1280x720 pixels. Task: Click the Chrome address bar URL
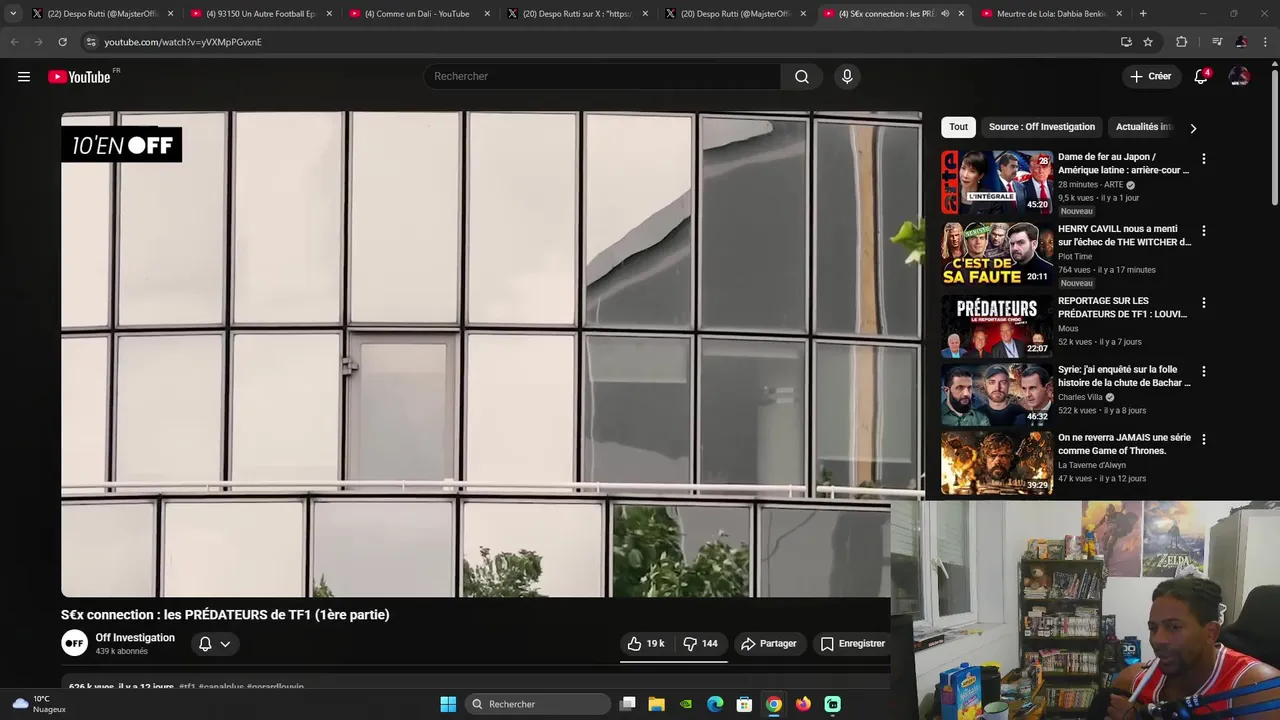pyautogui.click(x=183, y=42)
